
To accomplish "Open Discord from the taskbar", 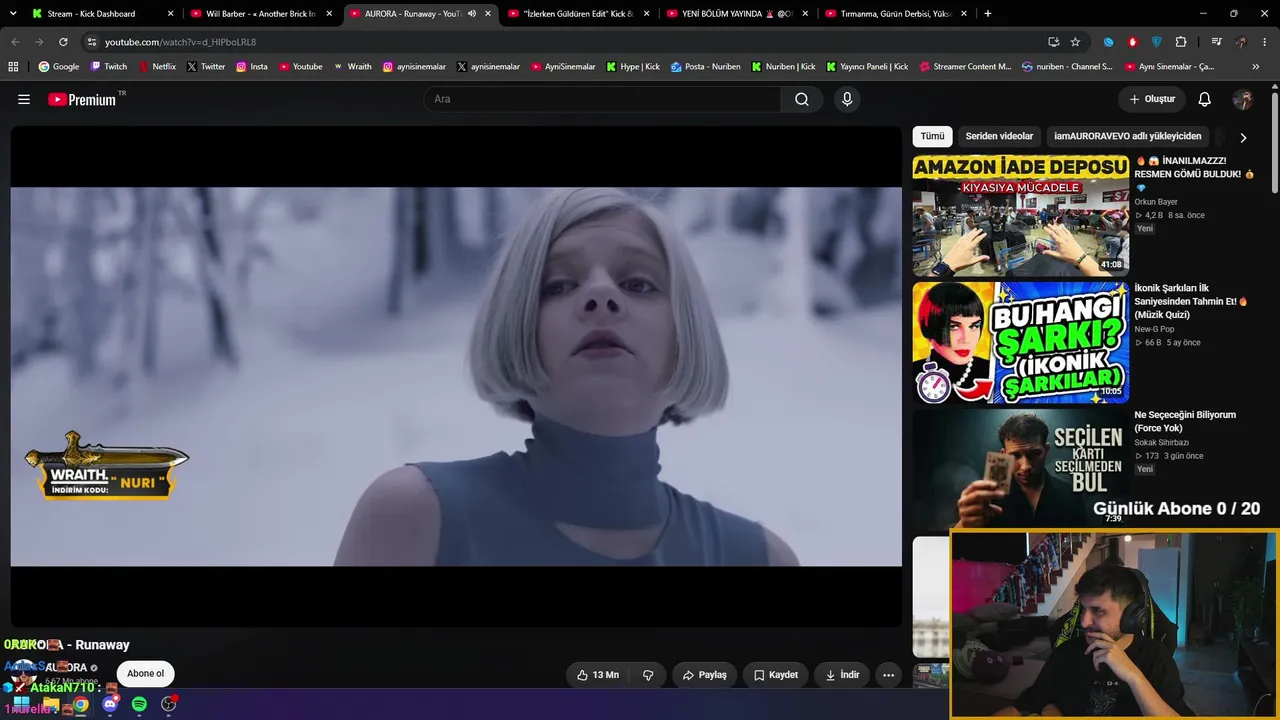I will [x=110, y=705].
